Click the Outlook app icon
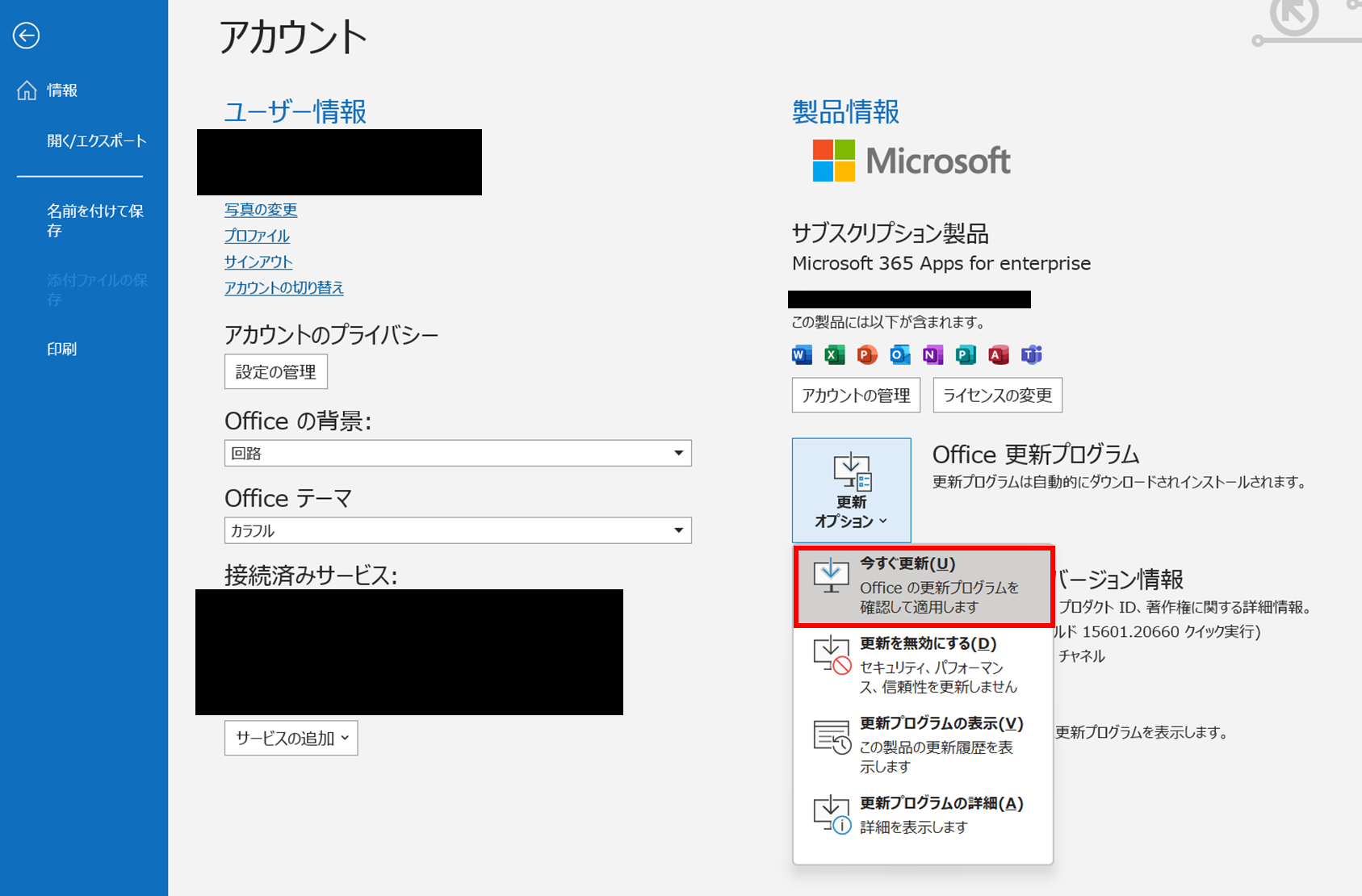This screenshot has height=896, width=1362. pos(900,354)
